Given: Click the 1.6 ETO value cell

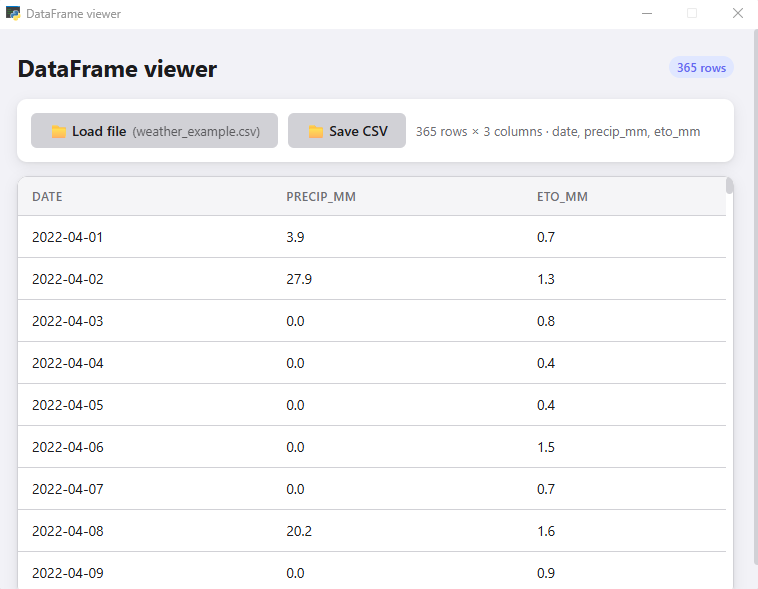Looking at the screenshot, I should pos(546,531).
